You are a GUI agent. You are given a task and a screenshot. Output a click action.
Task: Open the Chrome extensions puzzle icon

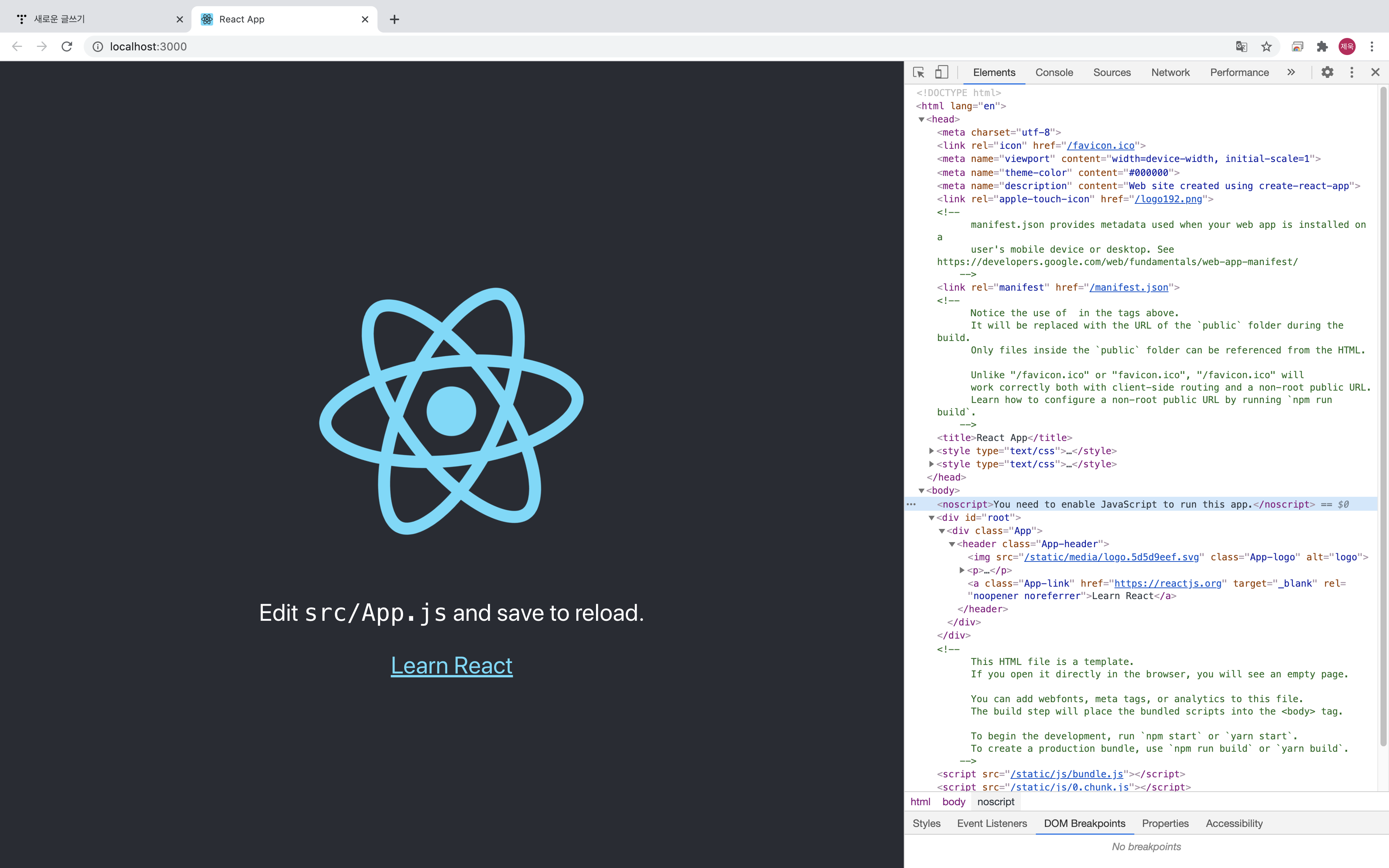[x=1322, y=46]
